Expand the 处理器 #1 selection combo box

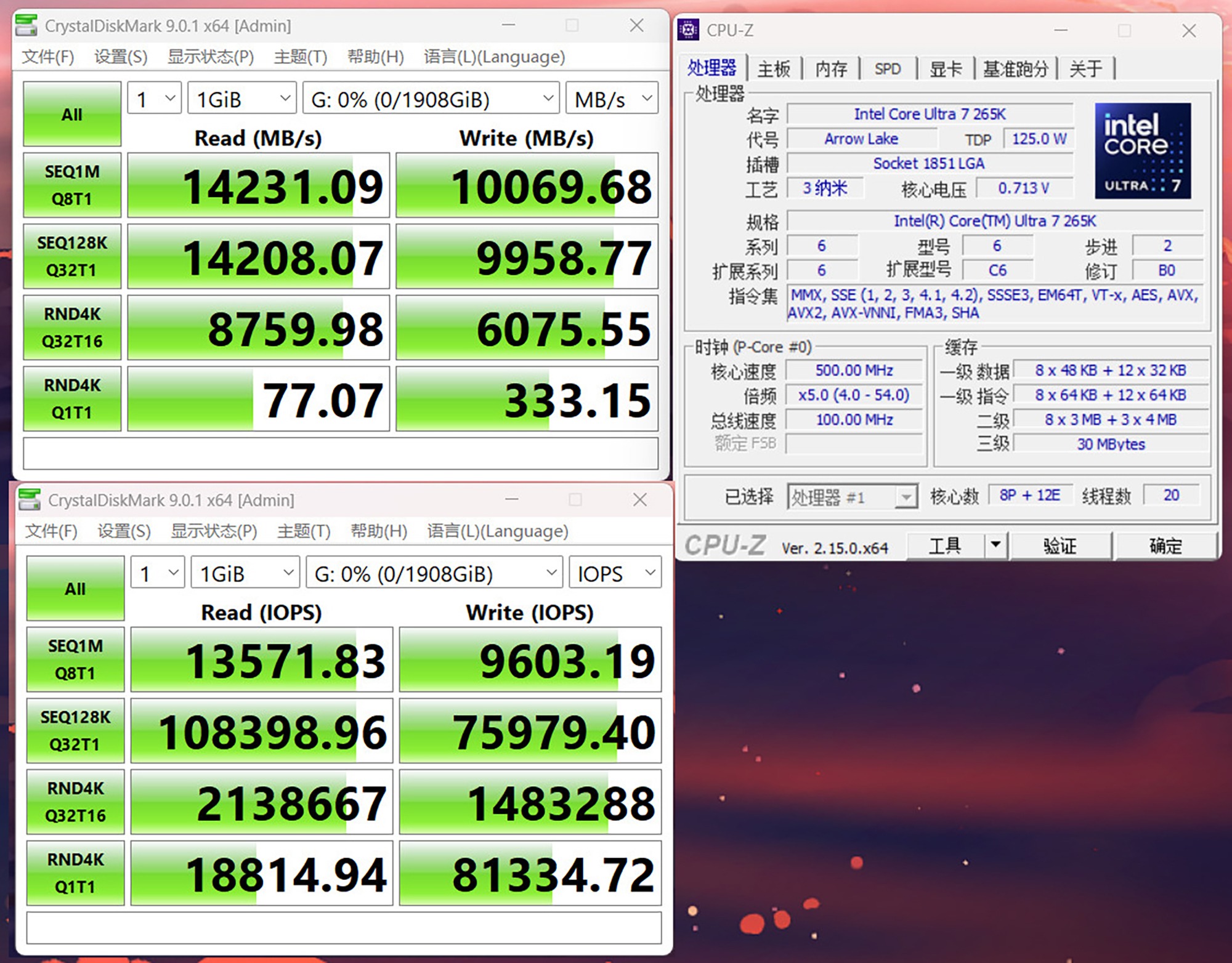tap(852, 496)
